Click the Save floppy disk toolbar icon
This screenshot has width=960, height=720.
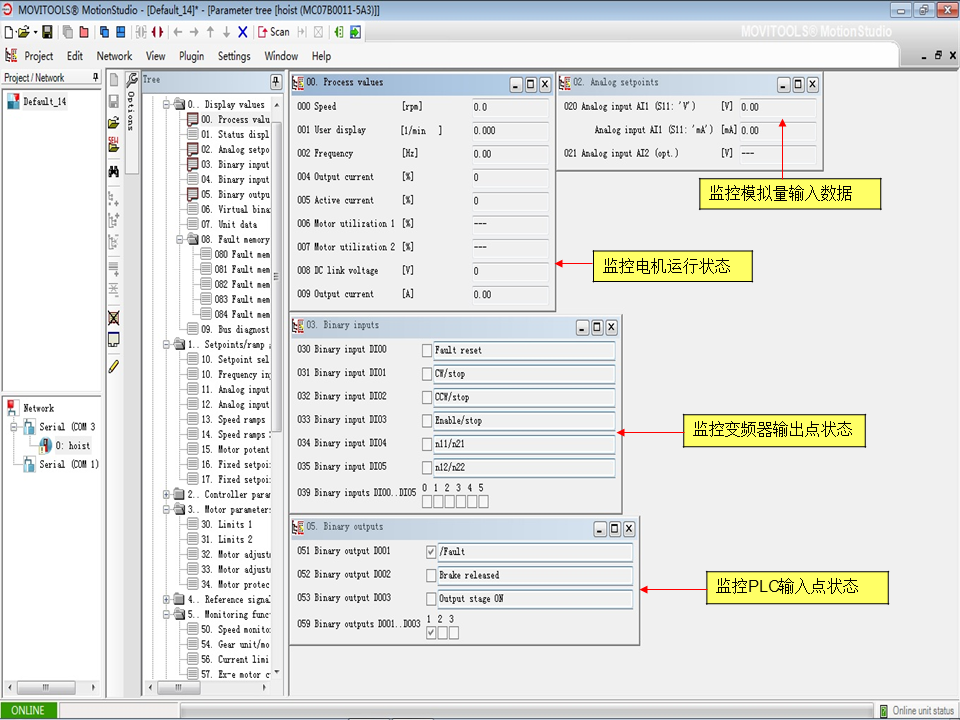(47, 32)
